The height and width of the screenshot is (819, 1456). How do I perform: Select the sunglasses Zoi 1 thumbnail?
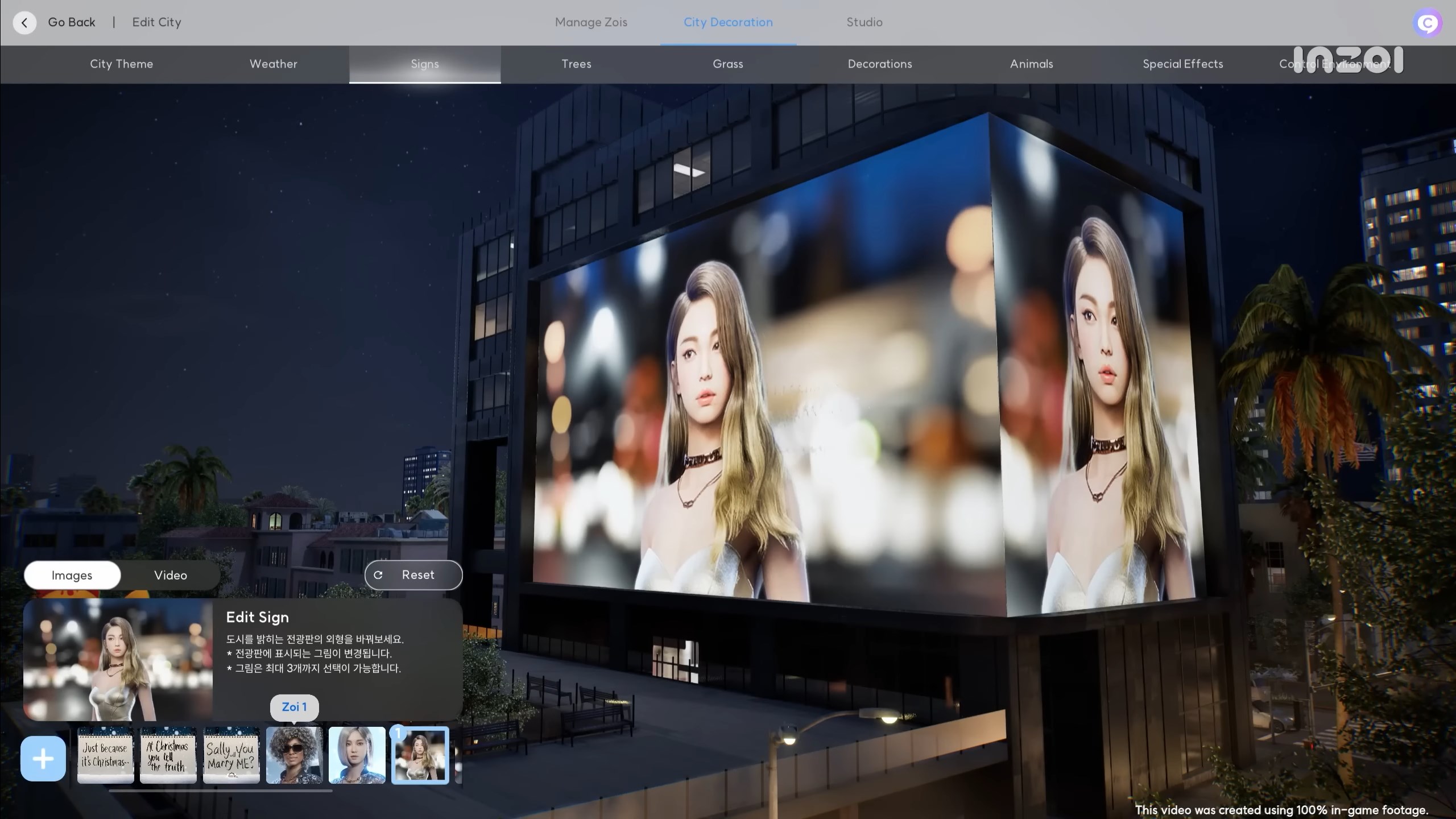tap(294, 755)
